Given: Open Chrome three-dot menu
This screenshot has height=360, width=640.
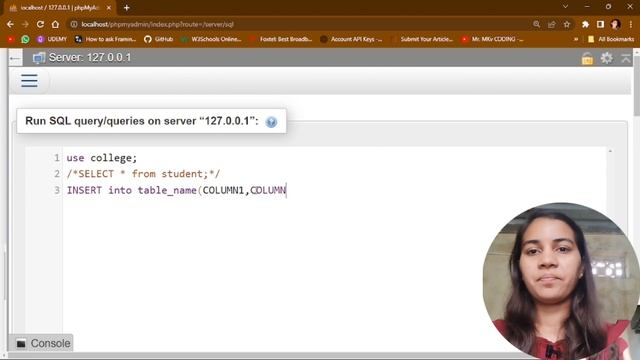Looking at the screenshot, I should pyautogui.click(x=631, y=24).
